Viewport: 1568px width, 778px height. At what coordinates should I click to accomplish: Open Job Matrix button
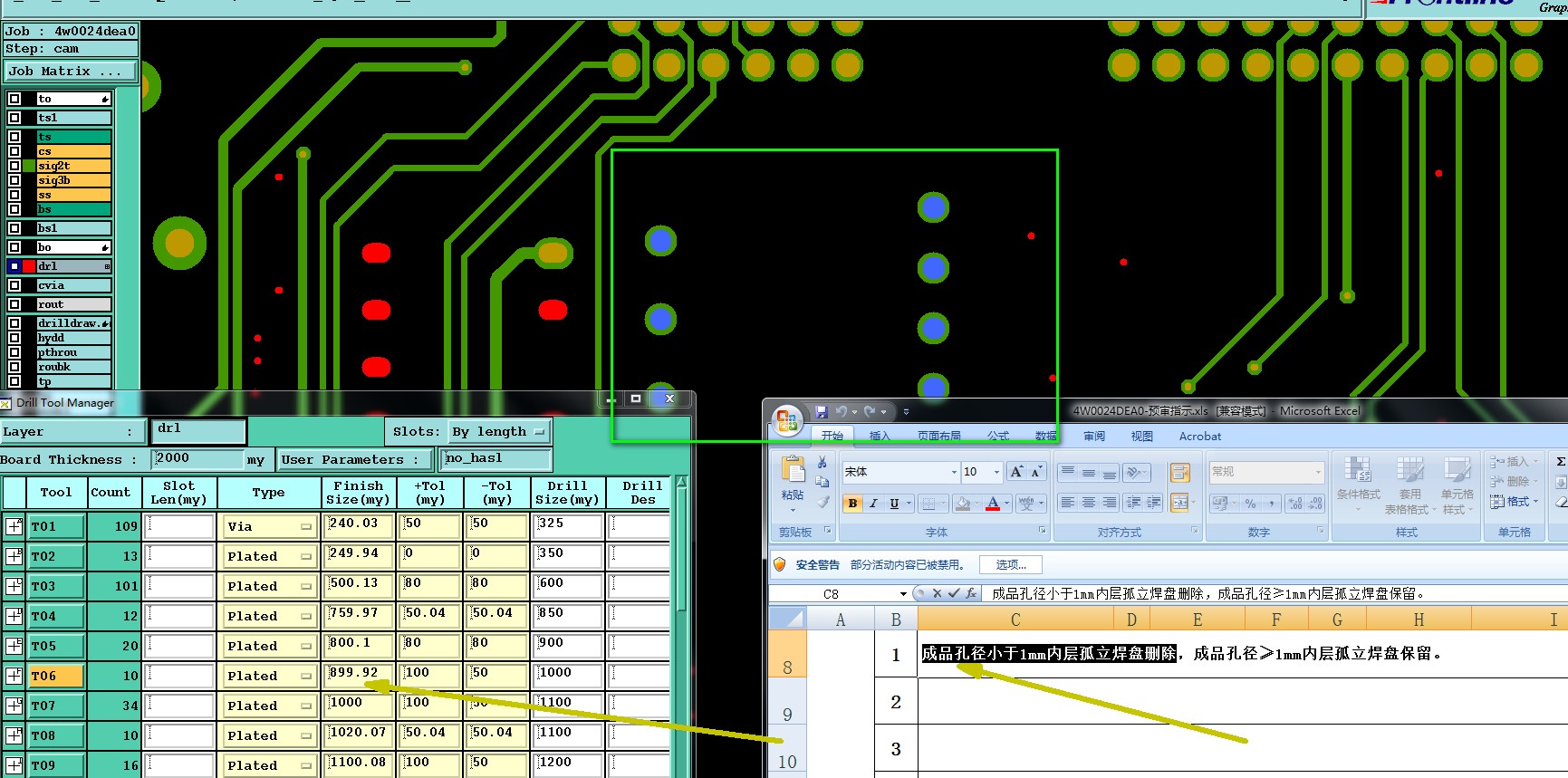point(71,71)
